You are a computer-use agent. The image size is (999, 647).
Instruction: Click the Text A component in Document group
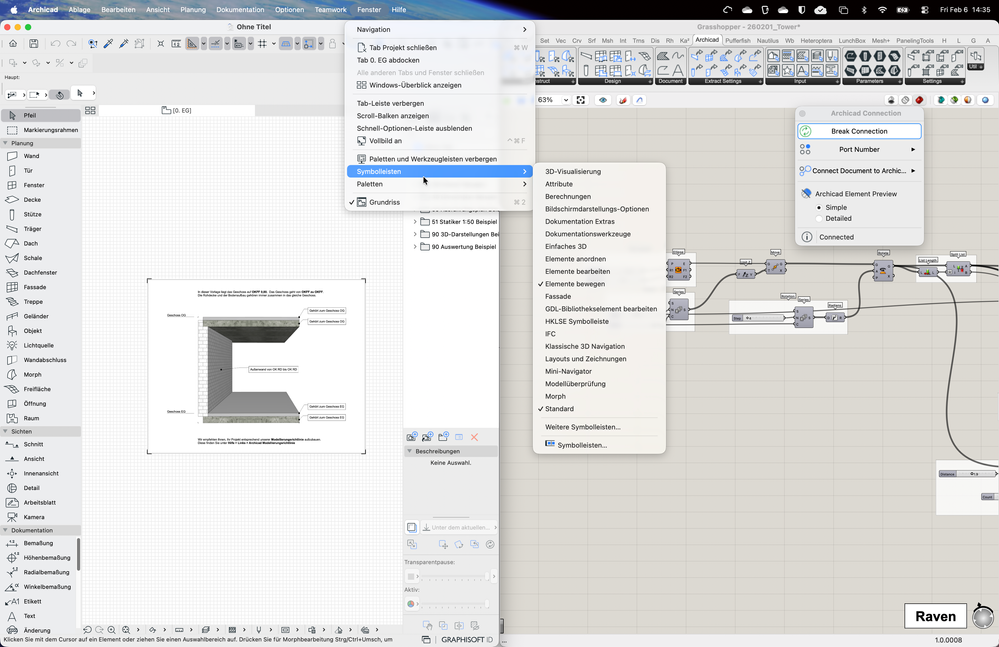[x=678, y=71]
